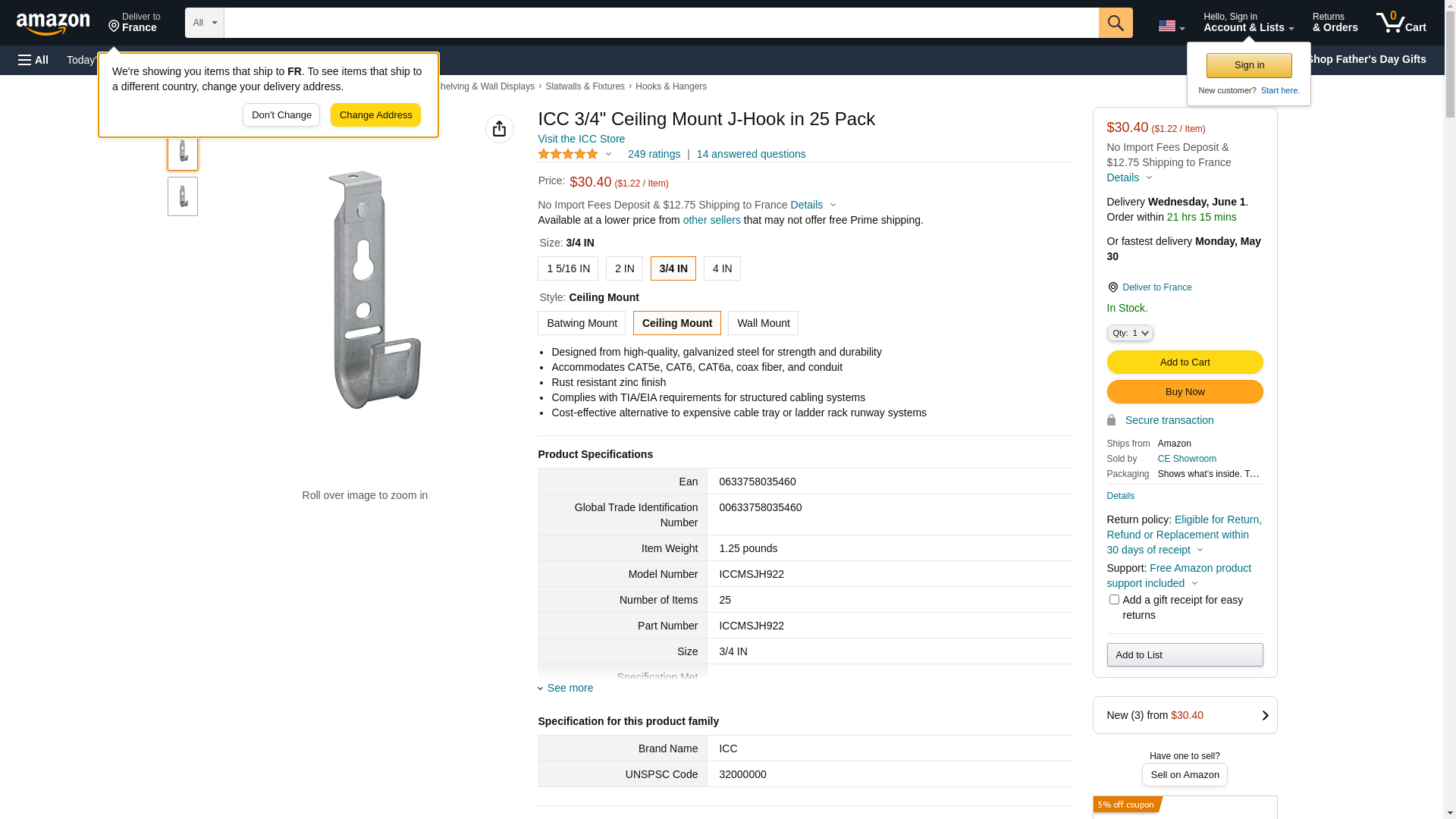This screenshot has height=819, width=1456.
Task: Click the Add to Cart button
Action: point(1185,362)
